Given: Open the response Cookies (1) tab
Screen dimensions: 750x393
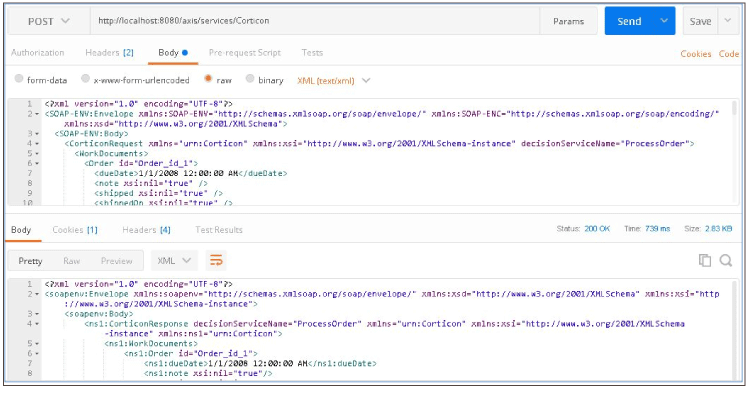Looking at the screenshot, I should 75,230.
